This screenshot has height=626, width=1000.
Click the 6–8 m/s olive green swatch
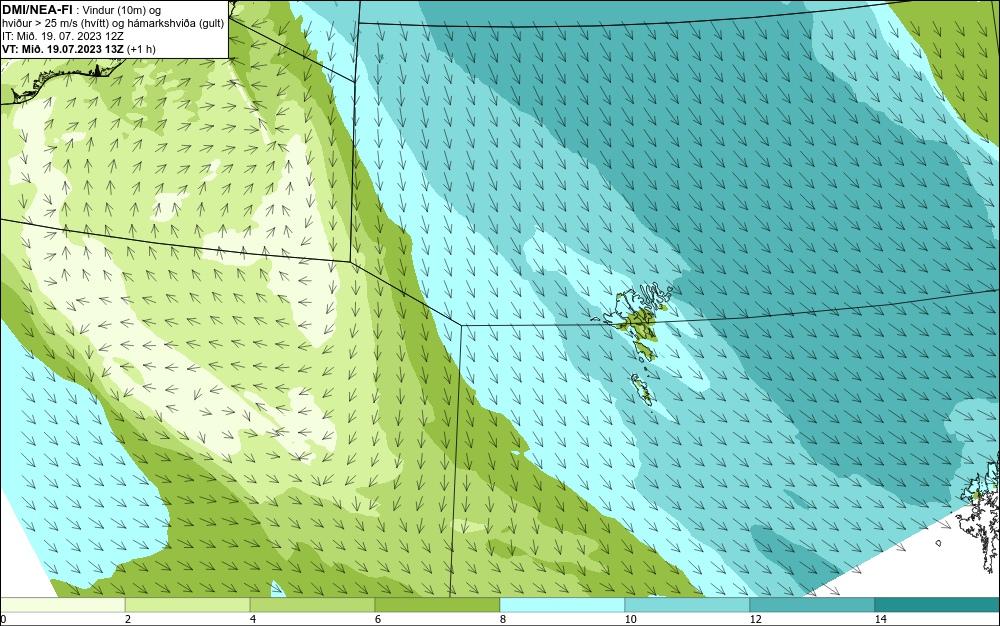coord(438,604)
